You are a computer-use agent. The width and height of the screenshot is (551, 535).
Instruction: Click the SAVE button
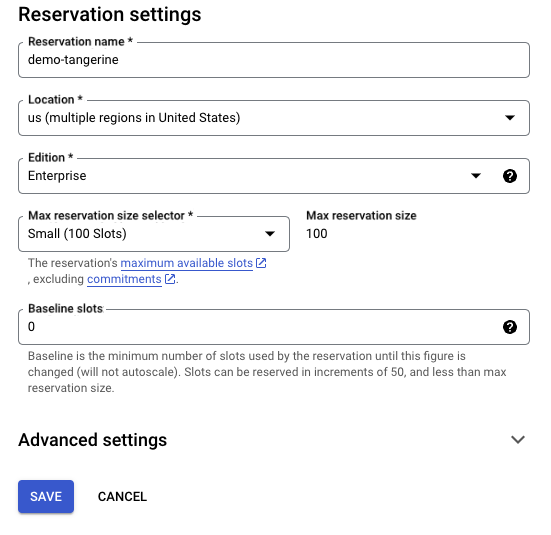pos(46,496)
